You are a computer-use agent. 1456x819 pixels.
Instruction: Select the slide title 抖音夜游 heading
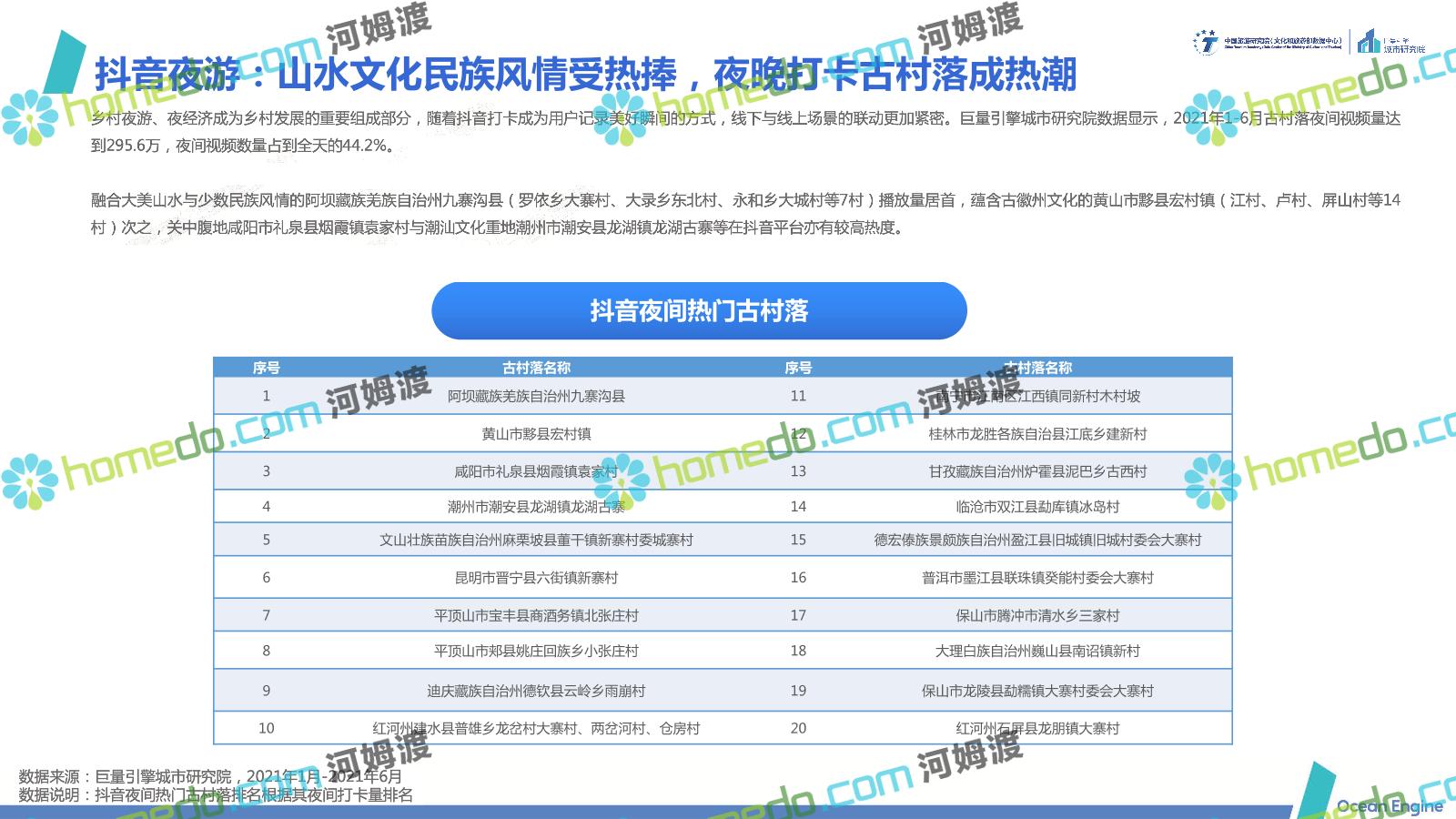click(x=585, y=75)
